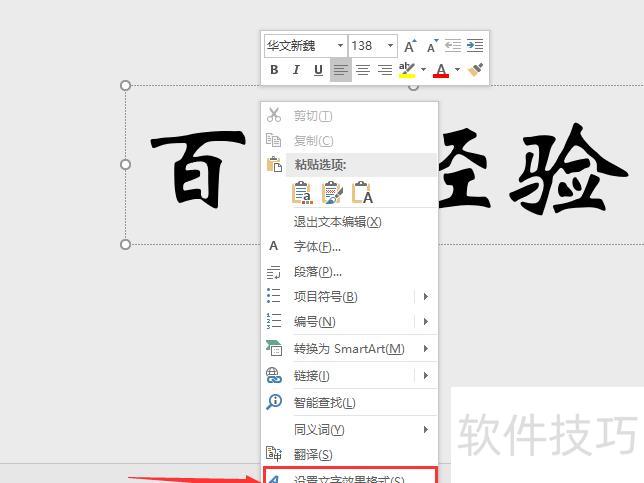Click the numbered list icon beside 编号
644x483 pixels.
(274, 321)
